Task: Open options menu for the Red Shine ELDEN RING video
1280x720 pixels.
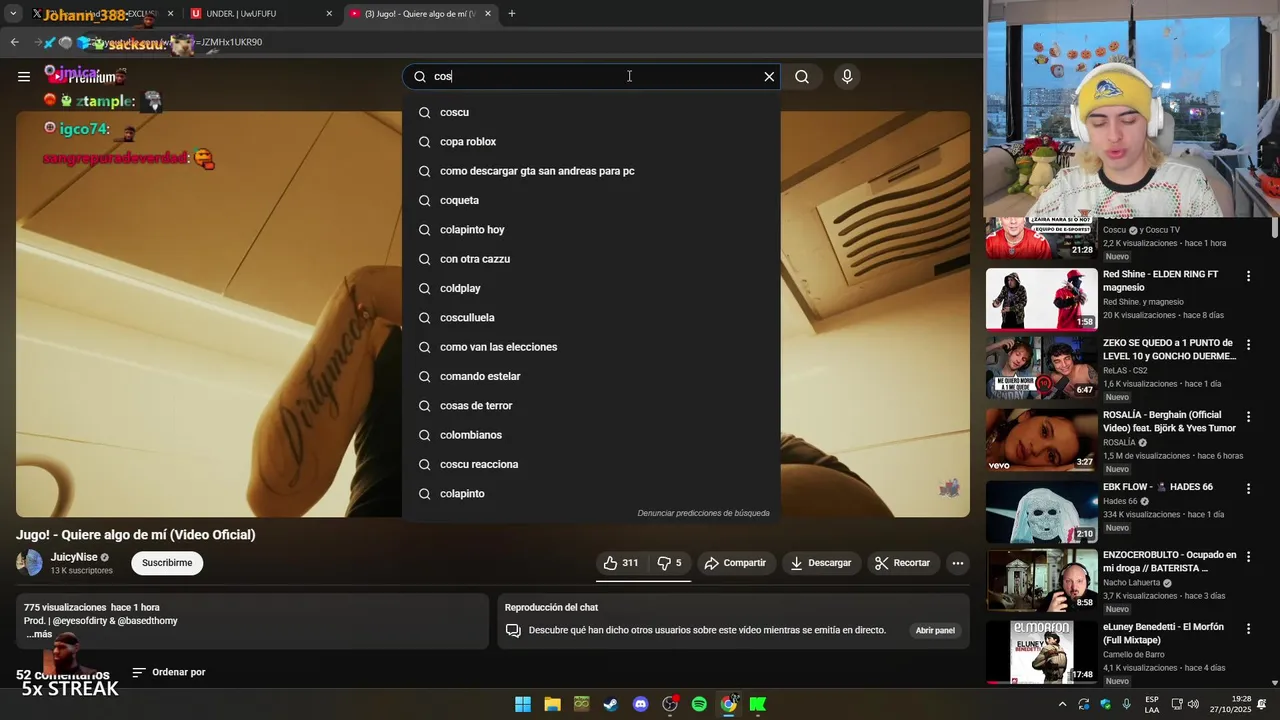Action: [1248, 275]
